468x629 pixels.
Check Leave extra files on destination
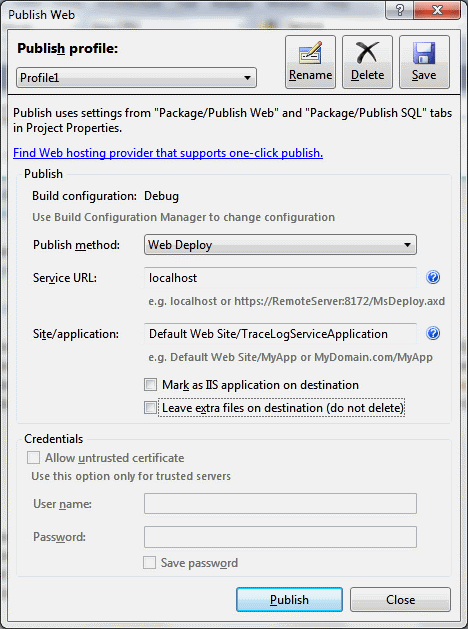[x=150, y=408]
